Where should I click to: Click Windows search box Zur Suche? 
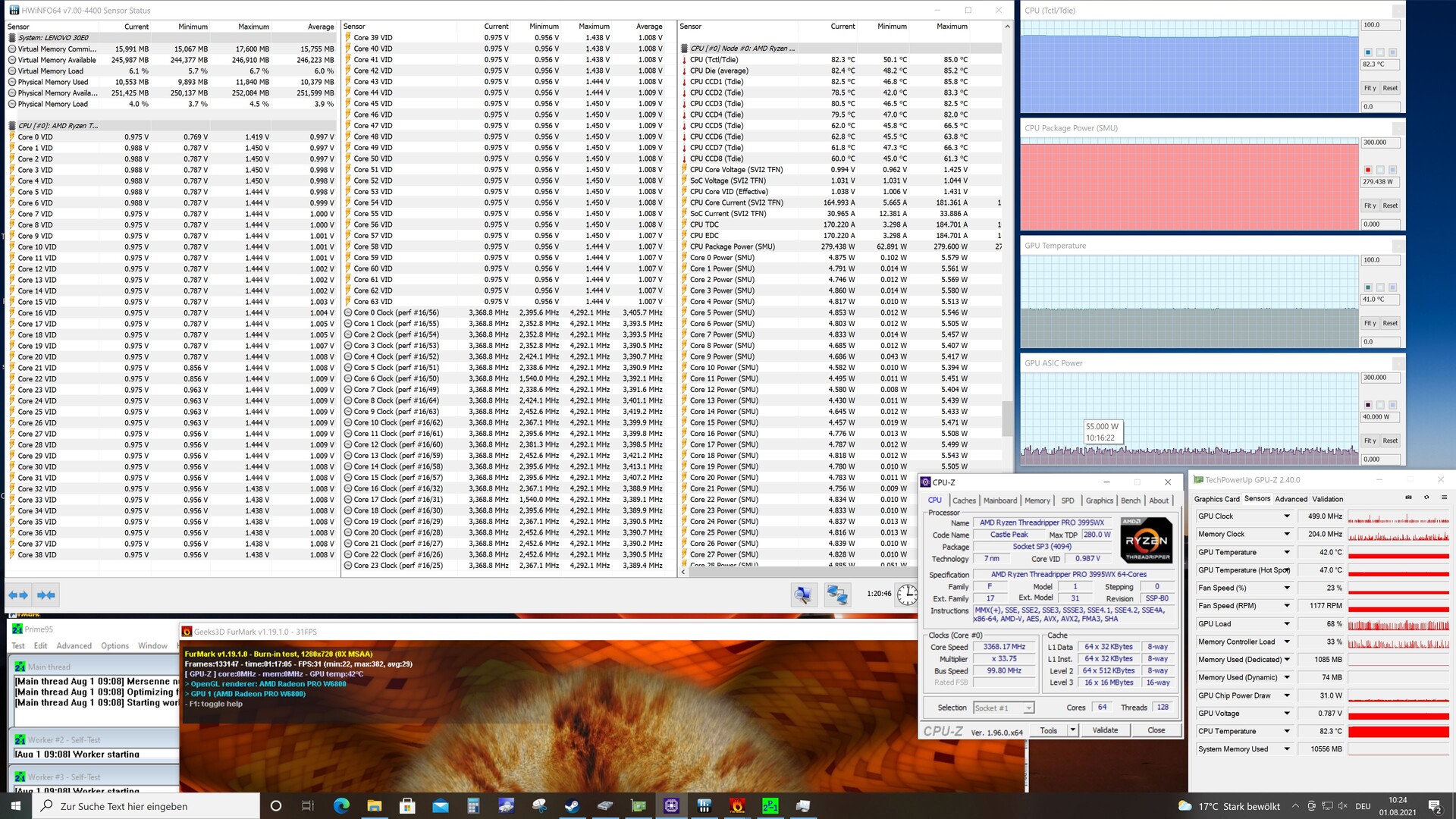click(x=146, y=806)
